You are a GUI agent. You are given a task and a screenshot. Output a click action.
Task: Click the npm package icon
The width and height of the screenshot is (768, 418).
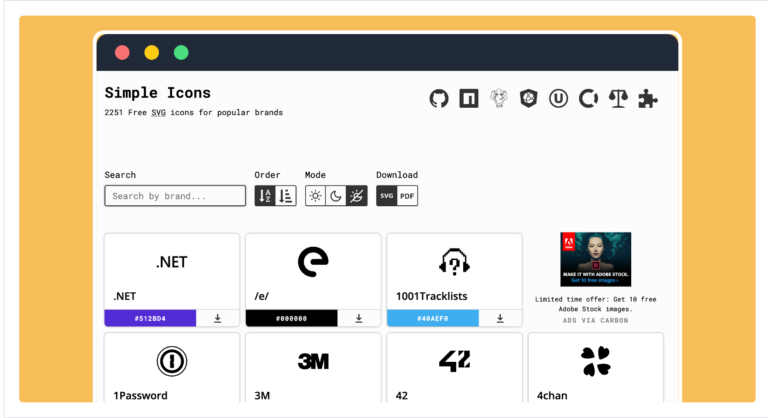coord(469,98)
